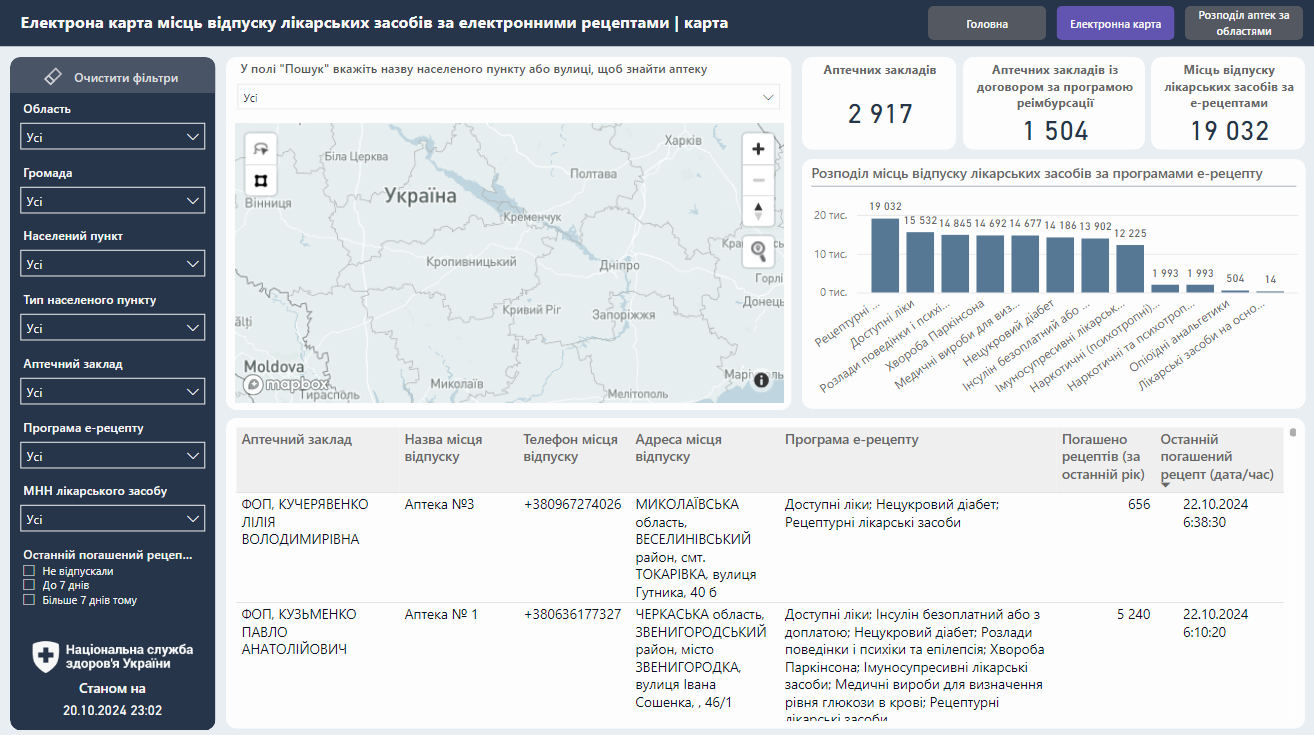Open the Область dropdown

point(112,136)
